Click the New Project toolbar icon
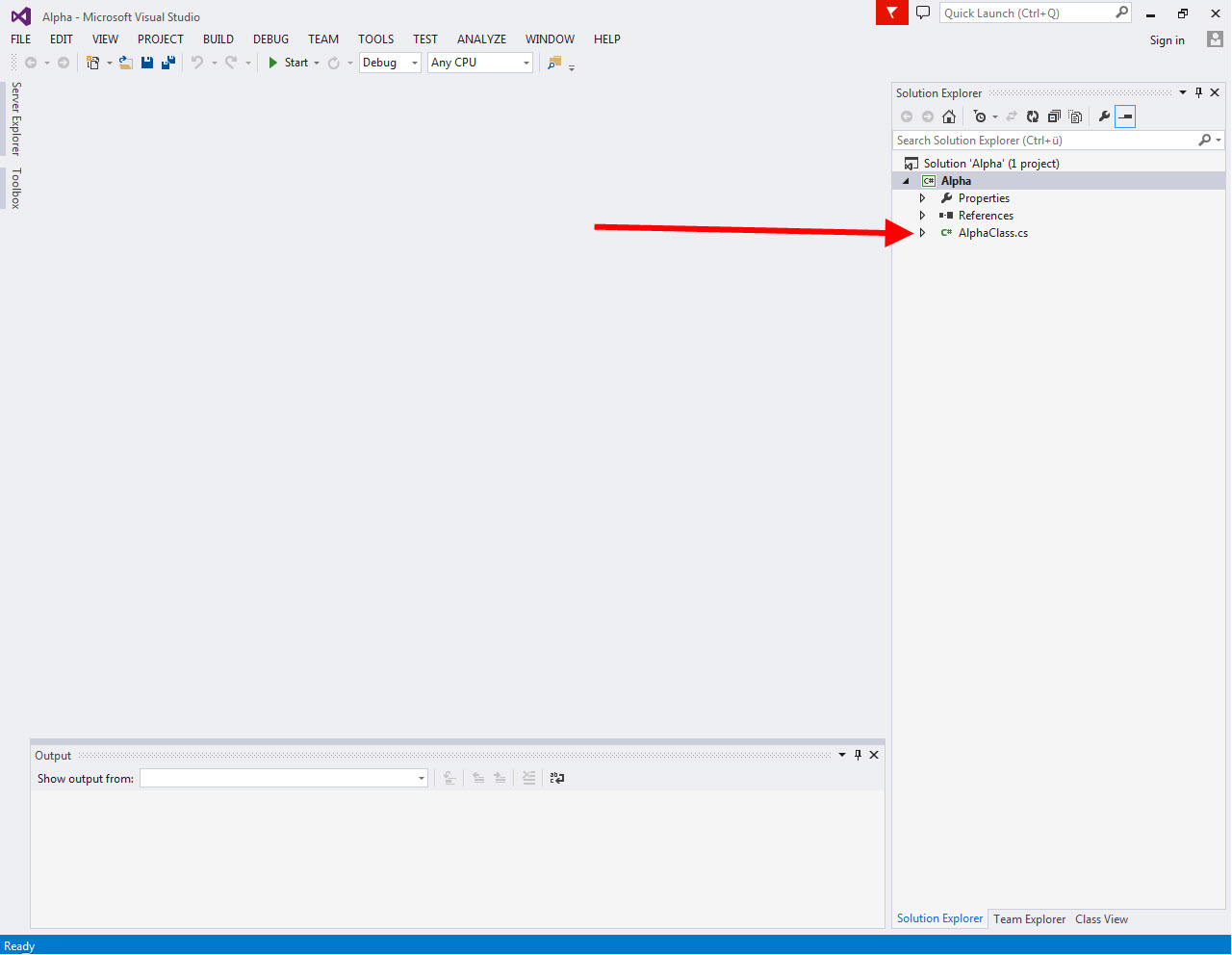Image resolution: width=1232 pixels, height=955 pixels. (93, 63)
